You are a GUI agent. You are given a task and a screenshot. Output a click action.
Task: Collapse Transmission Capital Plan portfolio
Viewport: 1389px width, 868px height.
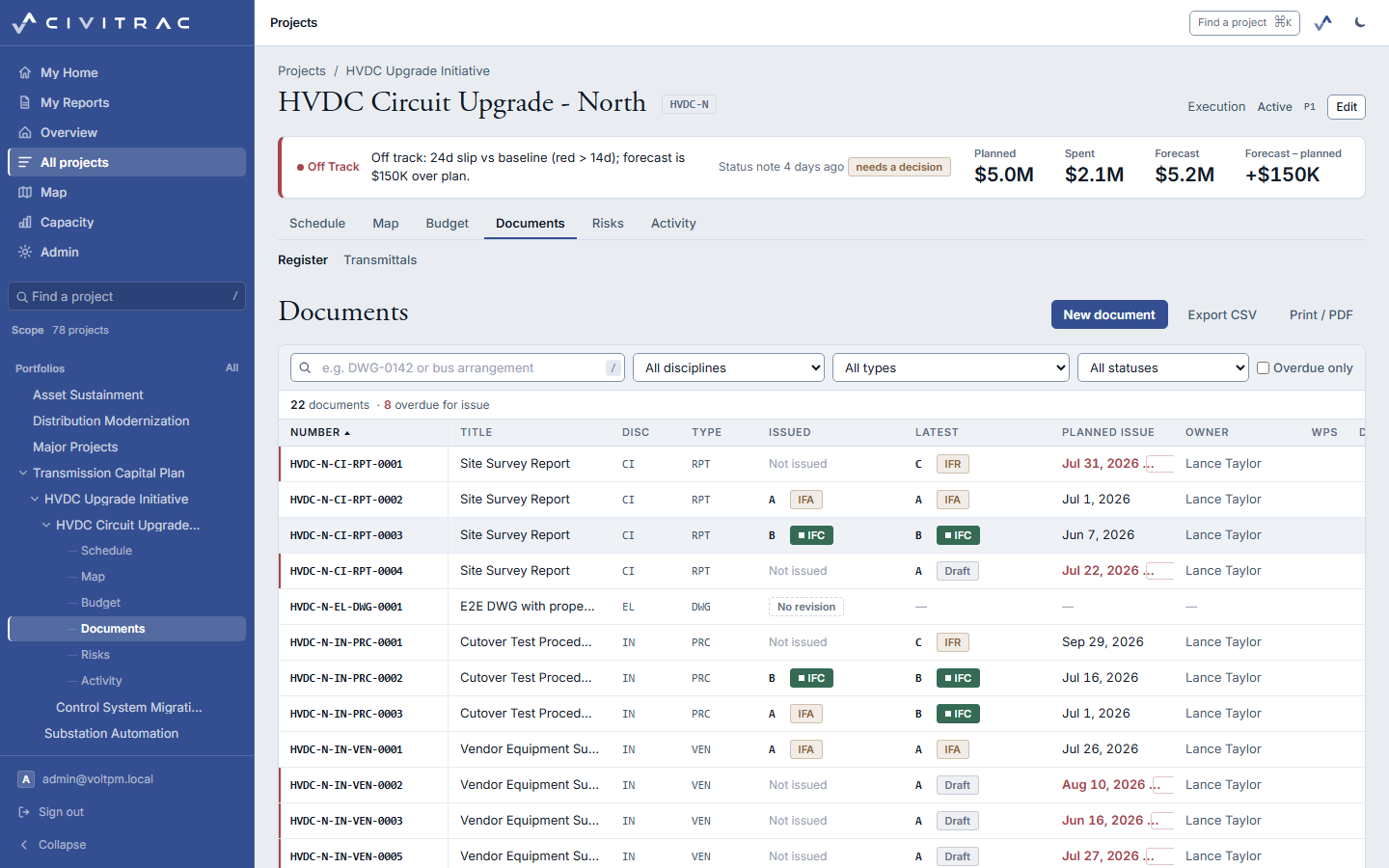23,473
